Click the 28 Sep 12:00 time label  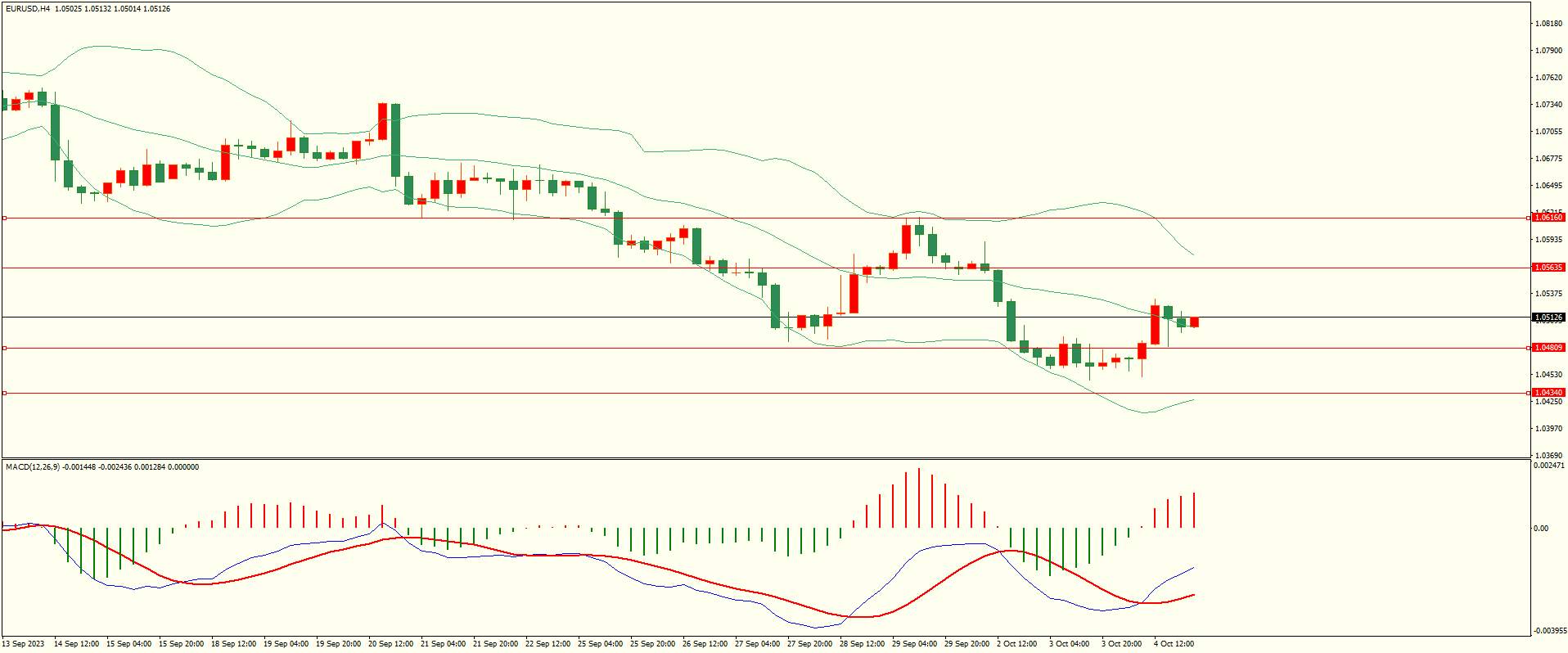click(x=862, y=644)
